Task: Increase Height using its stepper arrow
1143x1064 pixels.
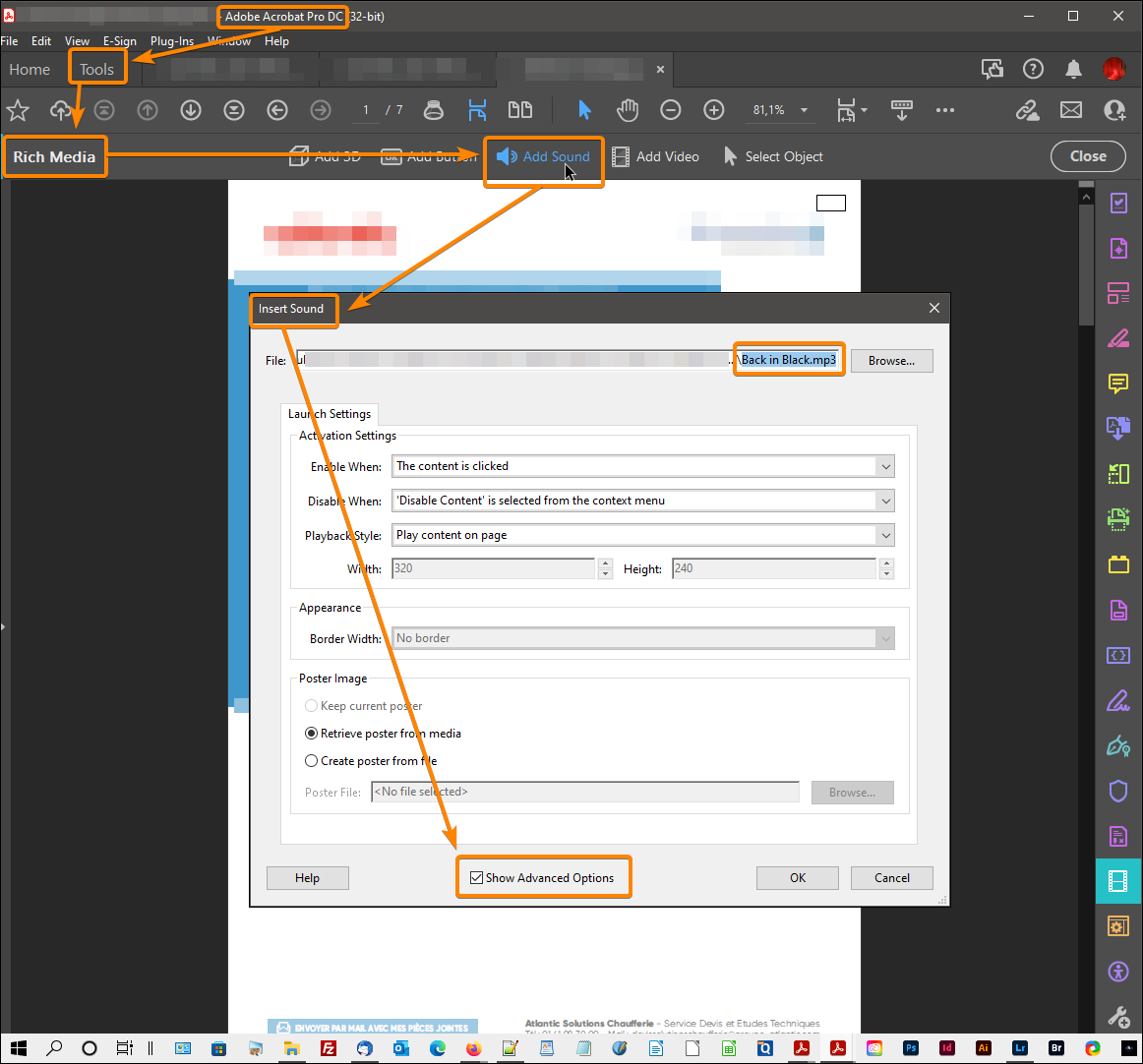Action: (887, 563)
